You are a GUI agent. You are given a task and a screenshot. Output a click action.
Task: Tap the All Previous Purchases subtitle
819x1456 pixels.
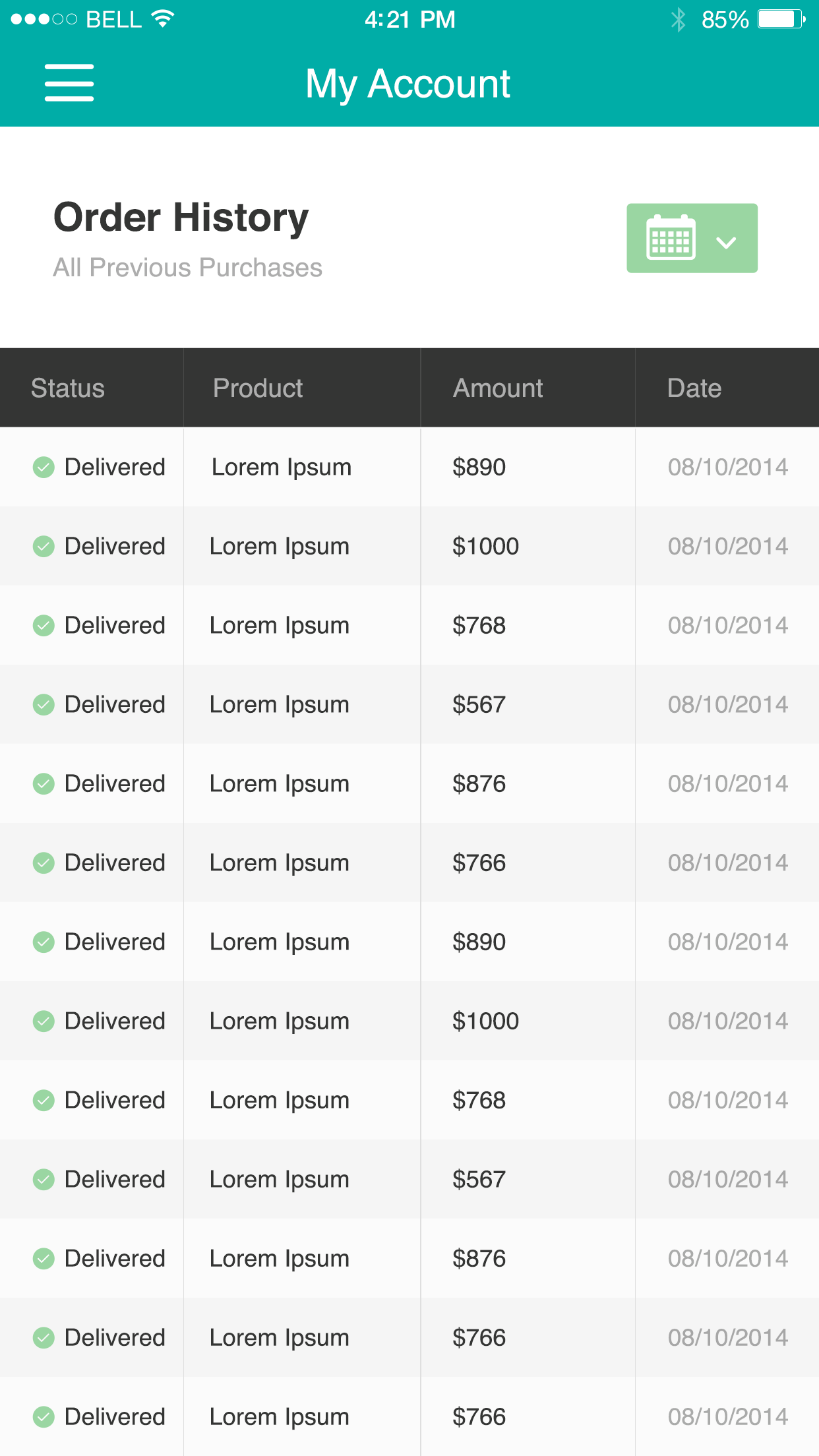pyautogui.click(x=188, y=268)
